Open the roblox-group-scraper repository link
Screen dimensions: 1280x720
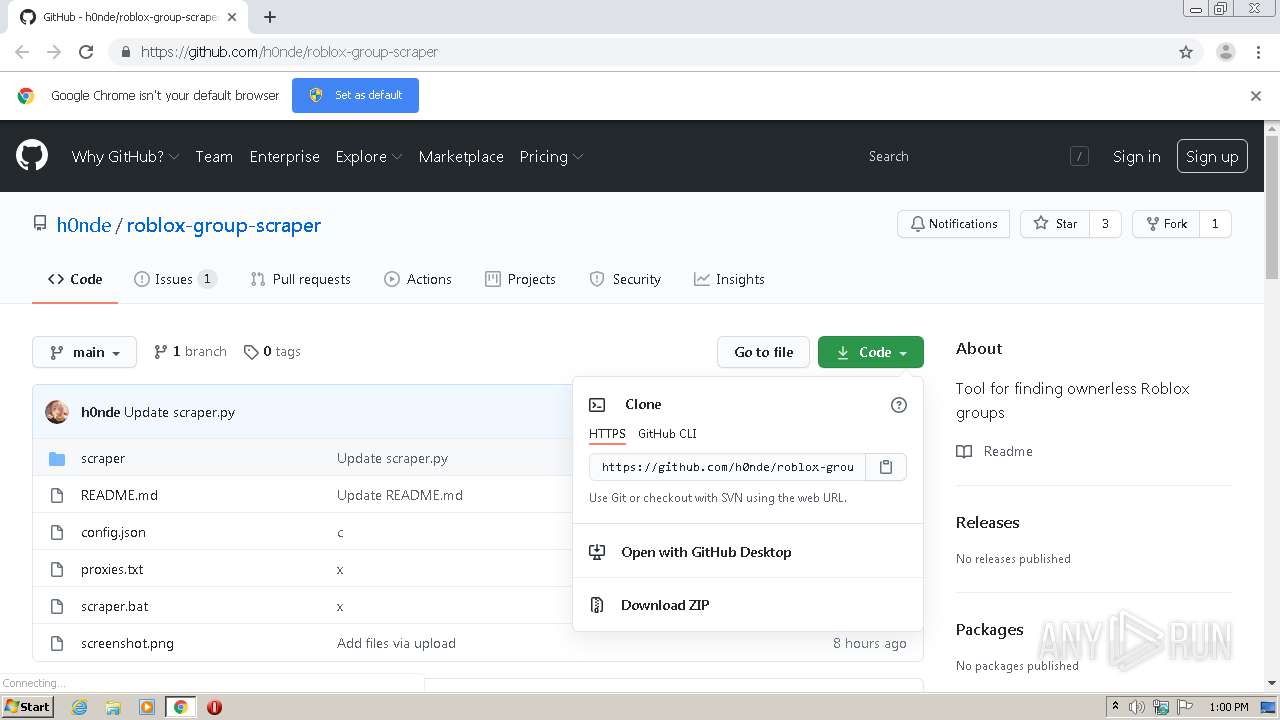pyautogui.click(x=224, y=225)
